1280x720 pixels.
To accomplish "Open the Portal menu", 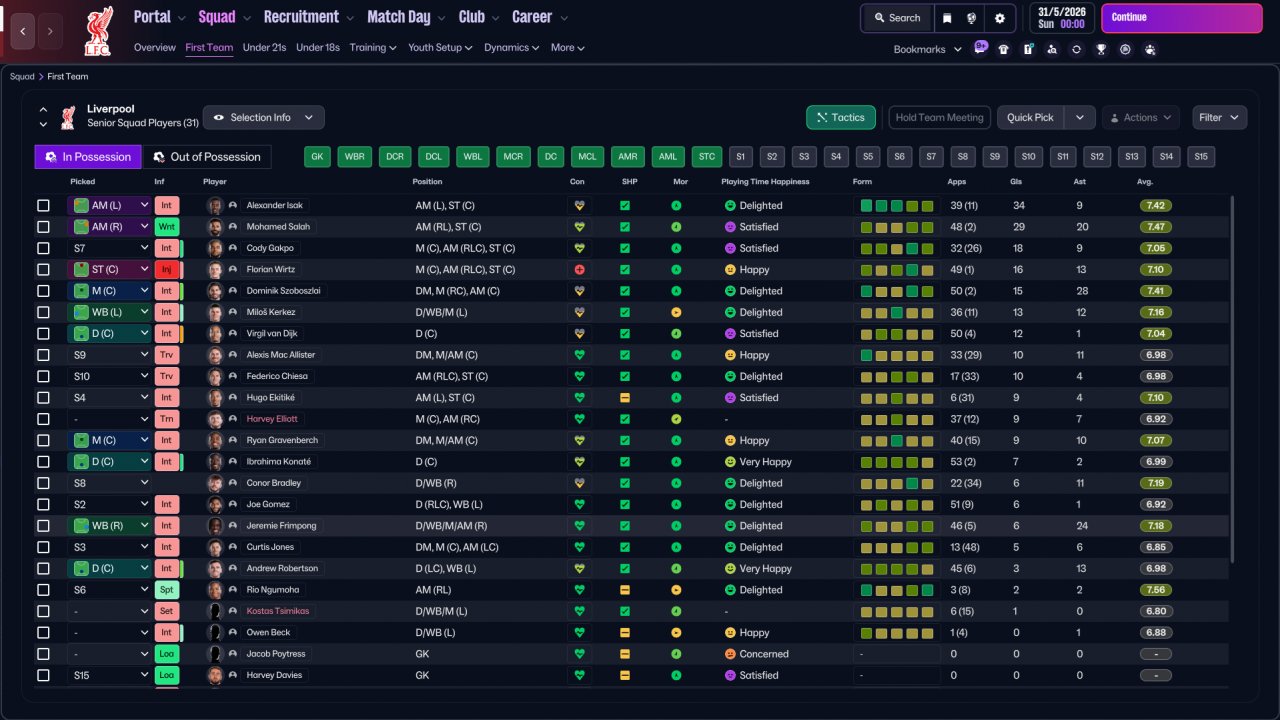I will pos(159,17).
